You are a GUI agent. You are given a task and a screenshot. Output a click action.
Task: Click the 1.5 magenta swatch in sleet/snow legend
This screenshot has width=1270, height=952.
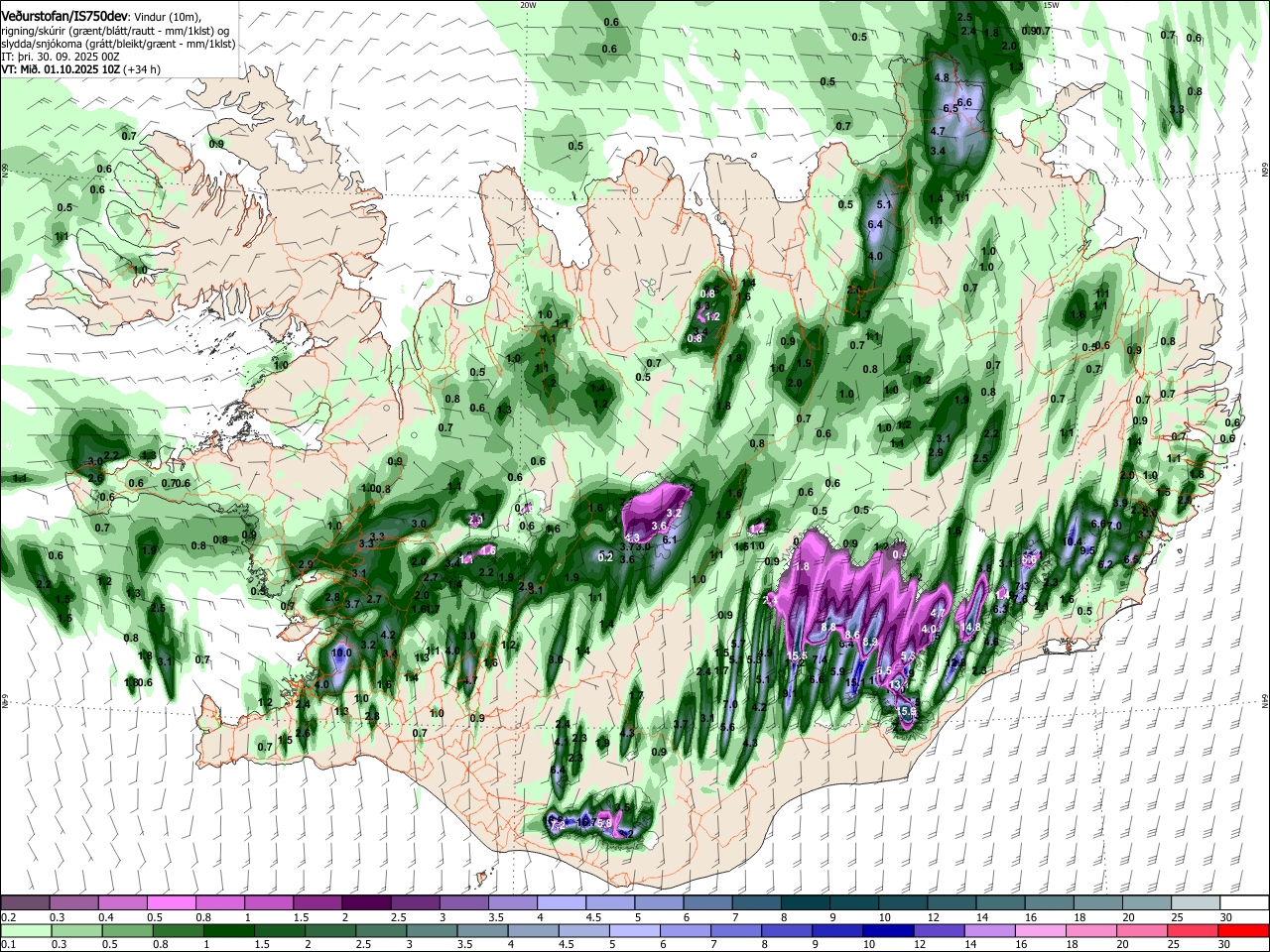pos(317,903)
